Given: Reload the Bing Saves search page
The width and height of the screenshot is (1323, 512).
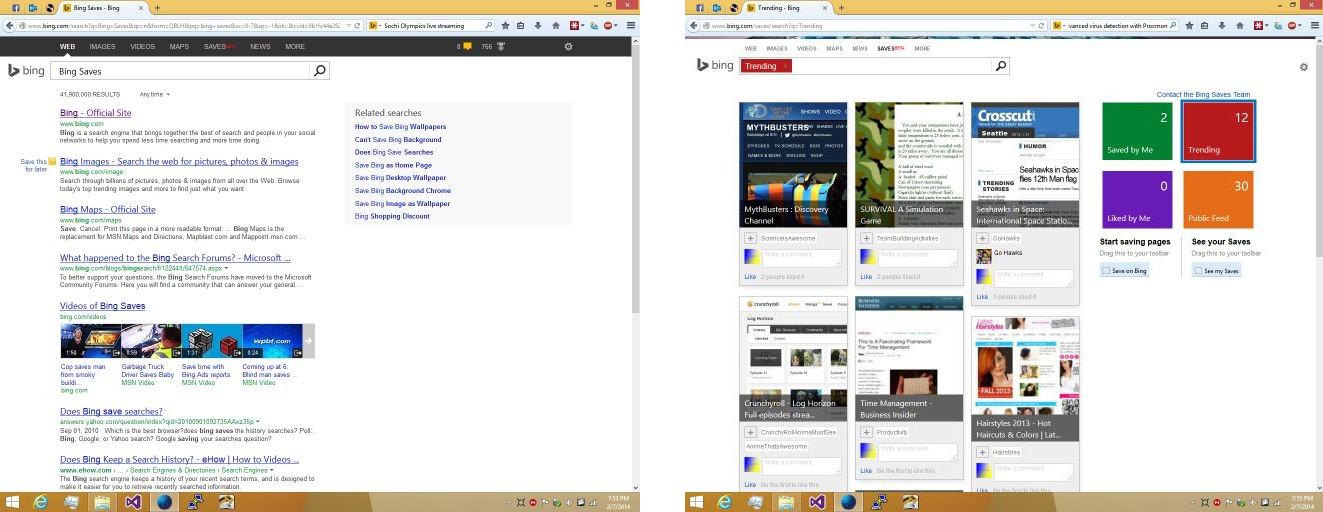Looking at the screenshot, I should coord(357,25).
